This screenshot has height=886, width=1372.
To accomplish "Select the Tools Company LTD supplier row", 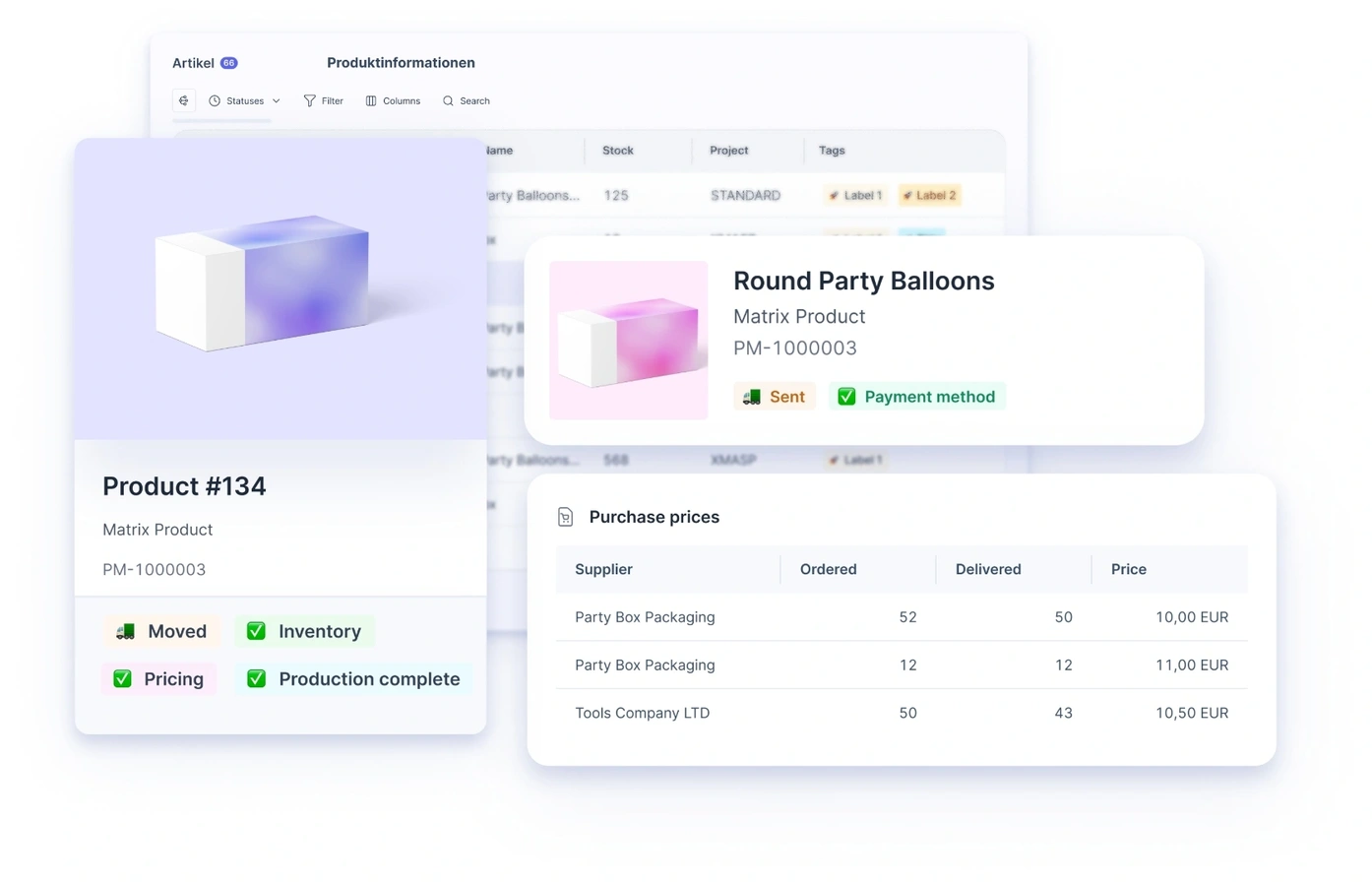I will point(642,713).
